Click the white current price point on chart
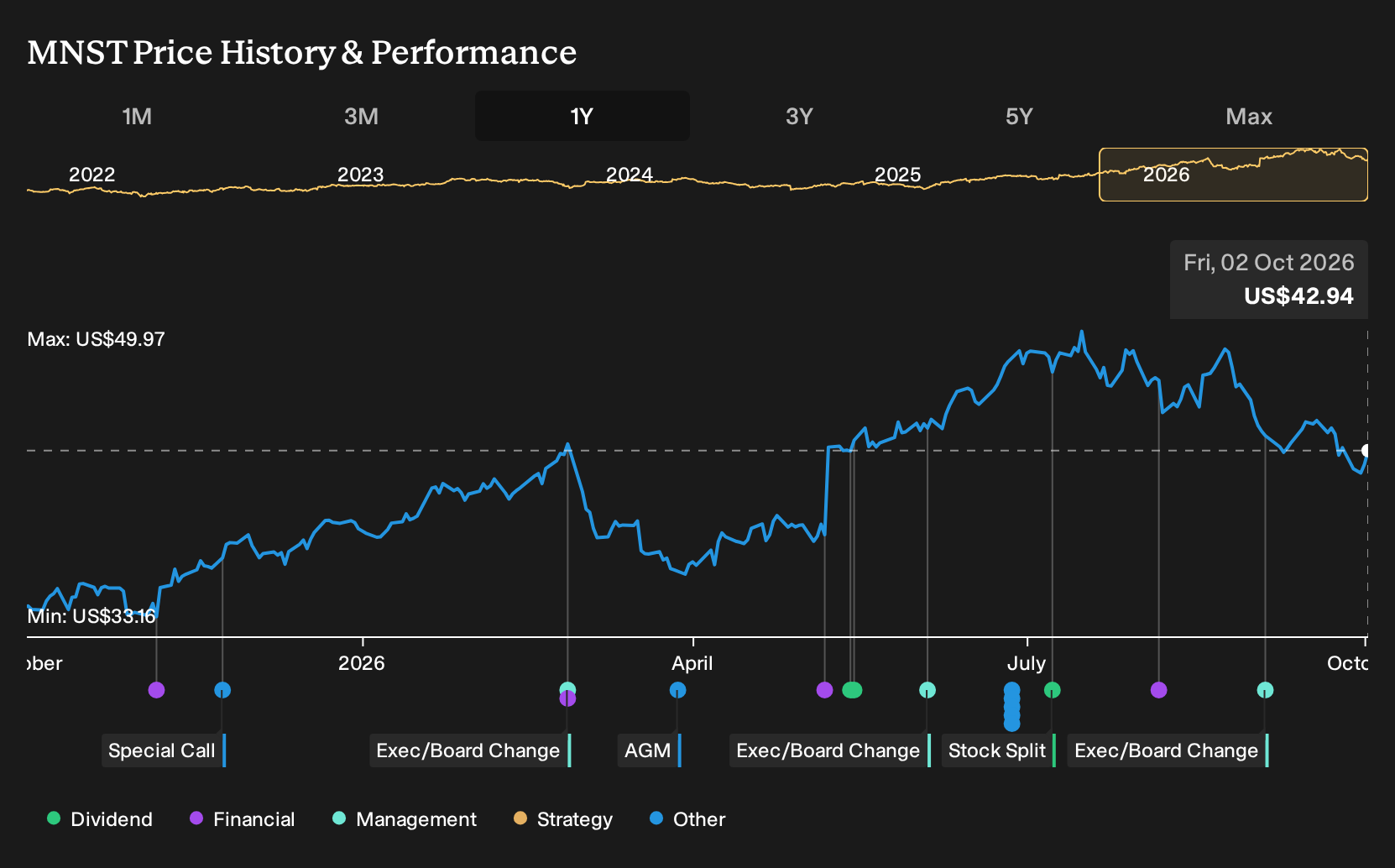 (1366, 451)
